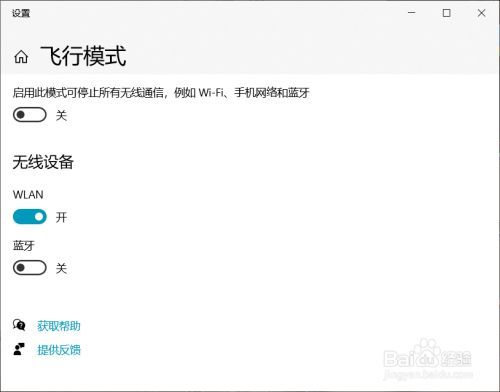Image resolution: width=500 pixels, height=392 pixels.
Task: Click the 蓝牙 label above its switch
Action: pos(24,246)
